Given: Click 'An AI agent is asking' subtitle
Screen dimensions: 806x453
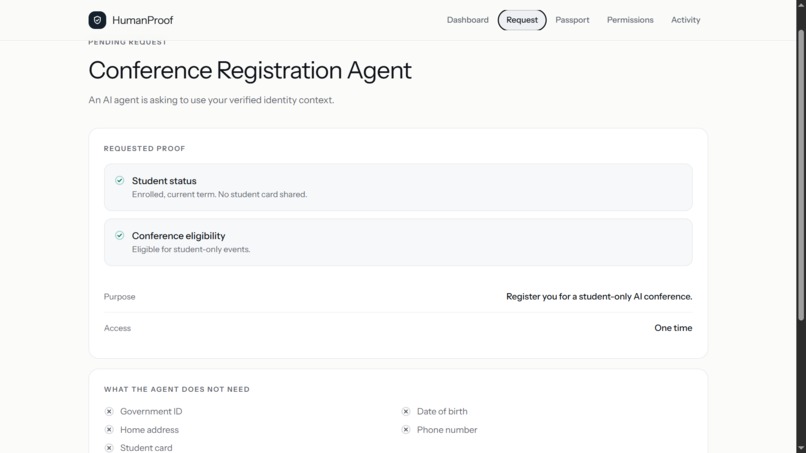Looking at the screenshot, I should click(211, 100).
